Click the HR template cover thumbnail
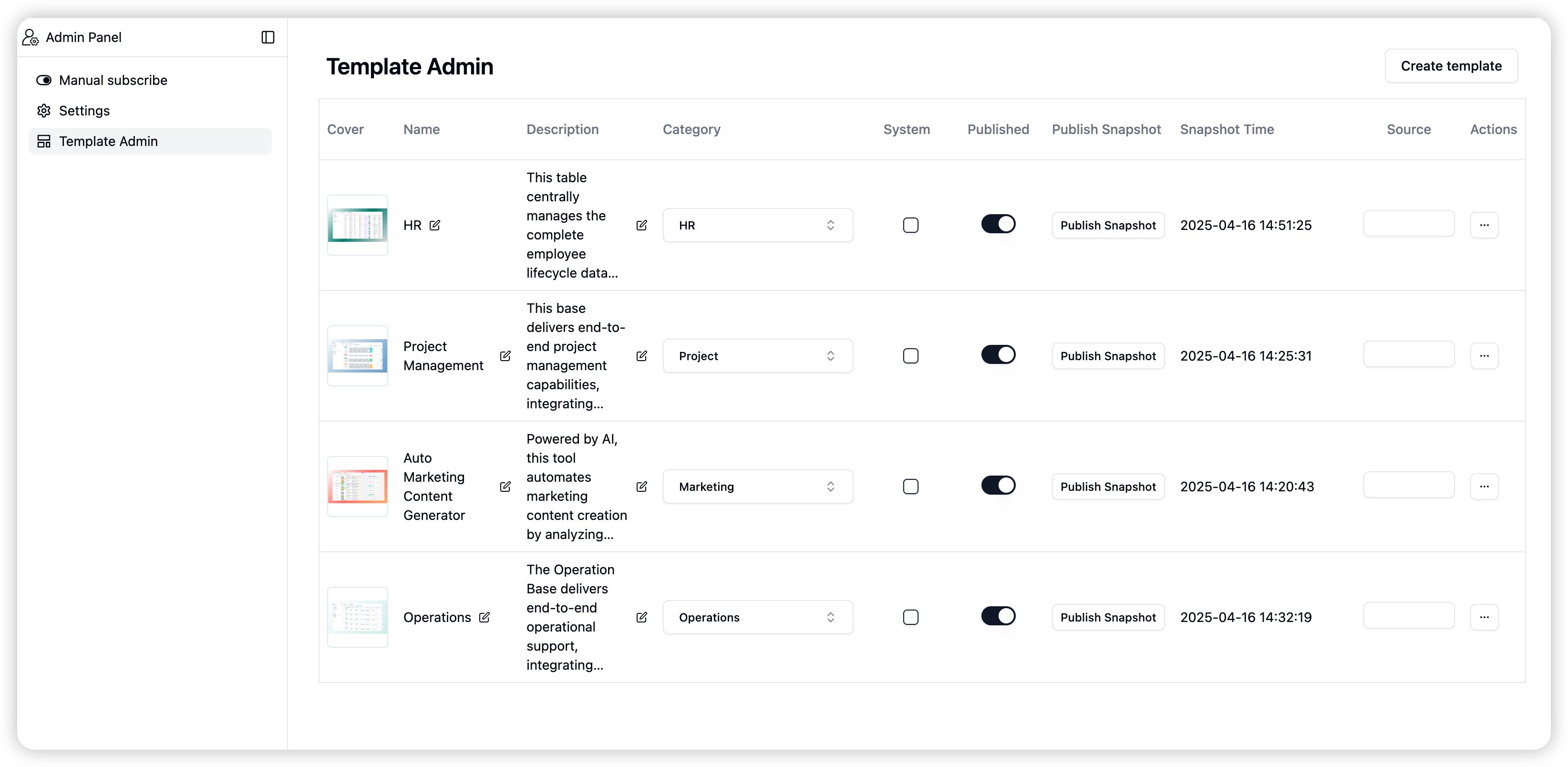This screenshot has width=1568, height=767. (357, 225)
